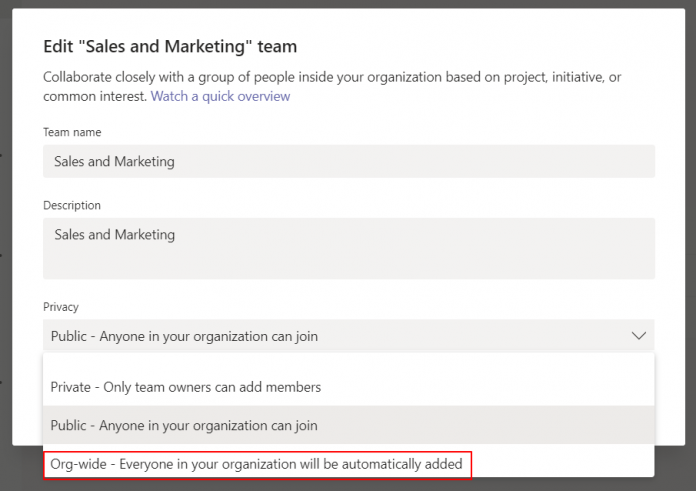Image resolution: width=696 pixels, height=491 pixels.
Task: Open the 'Watch a quick overview' link
Action: click(x=220, y=96)
